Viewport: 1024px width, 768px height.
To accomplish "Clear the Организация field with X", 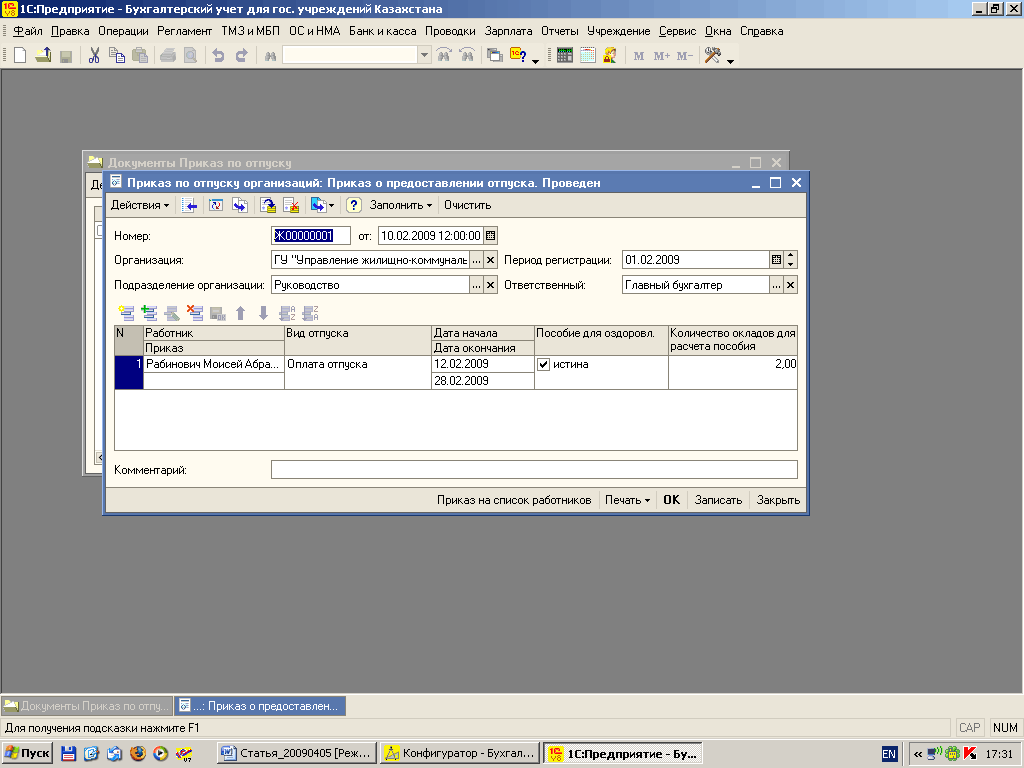I will (490, 260).
